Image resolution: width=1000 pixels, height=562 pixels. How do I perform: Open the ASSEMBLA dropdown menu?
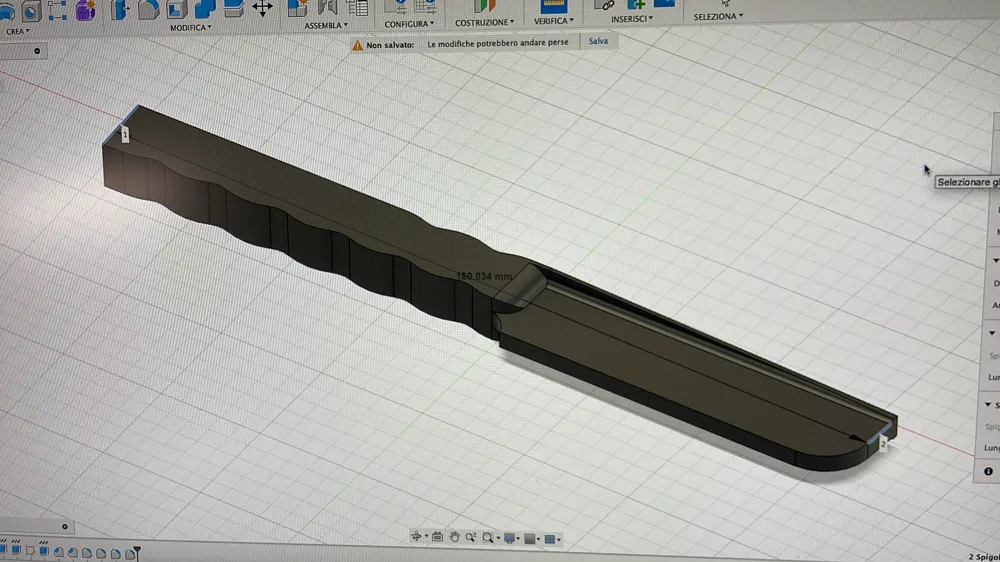tap(326, 25)
